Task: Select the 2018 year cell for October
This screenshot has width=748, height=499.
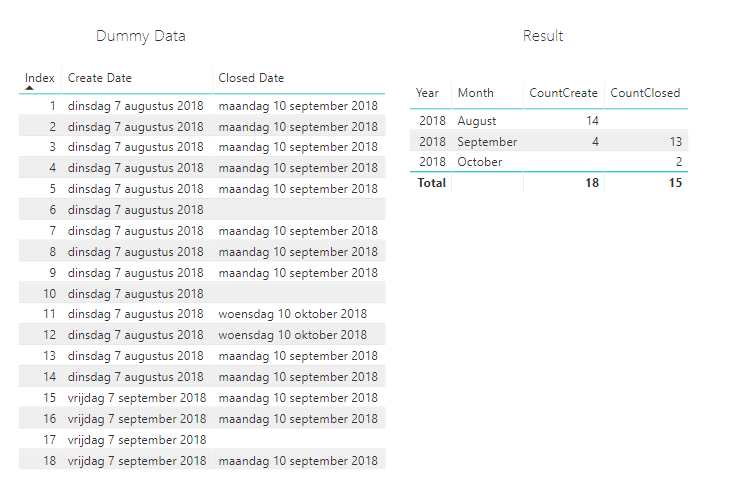Action: click(432, 162)
